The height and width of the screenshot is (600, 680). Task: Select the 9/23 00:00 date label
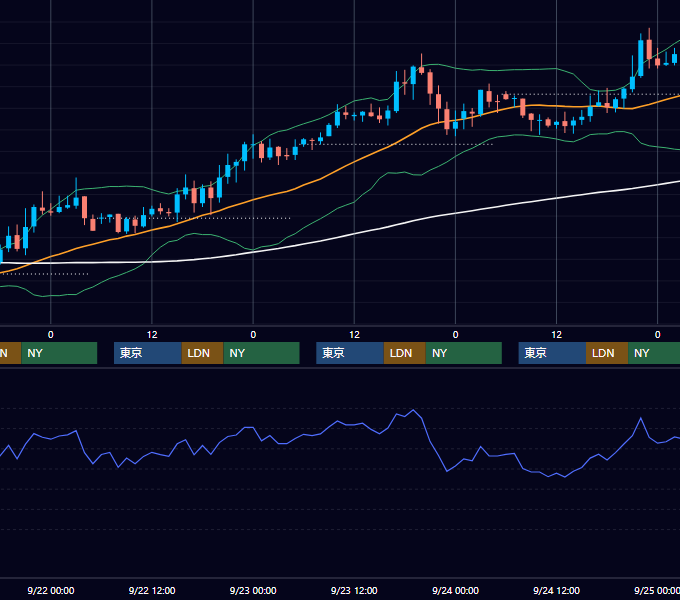(253, 590)
